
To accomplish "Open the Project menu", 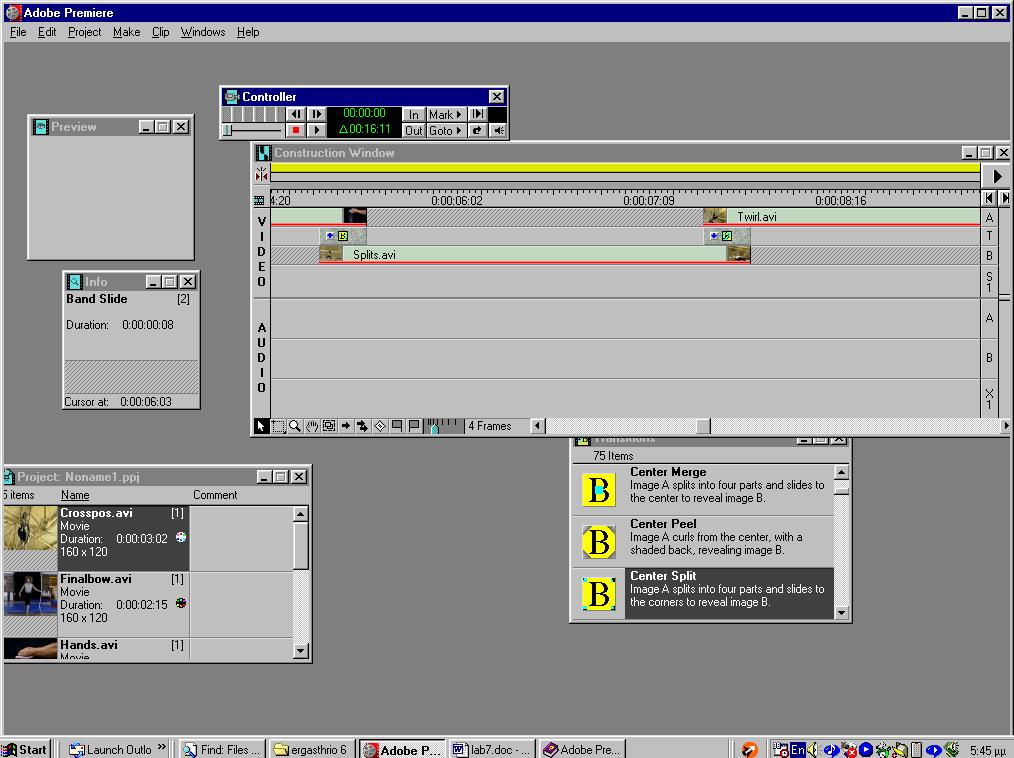I will coord(84,32).
